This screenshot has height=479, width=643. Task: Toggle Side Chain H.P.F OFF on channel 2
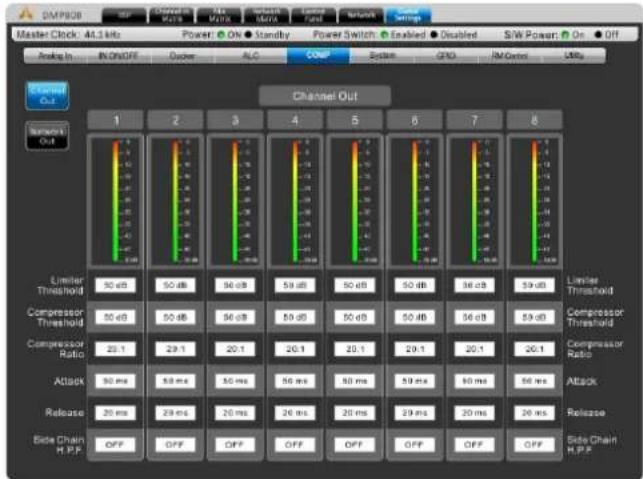click(x=175, y=445)
